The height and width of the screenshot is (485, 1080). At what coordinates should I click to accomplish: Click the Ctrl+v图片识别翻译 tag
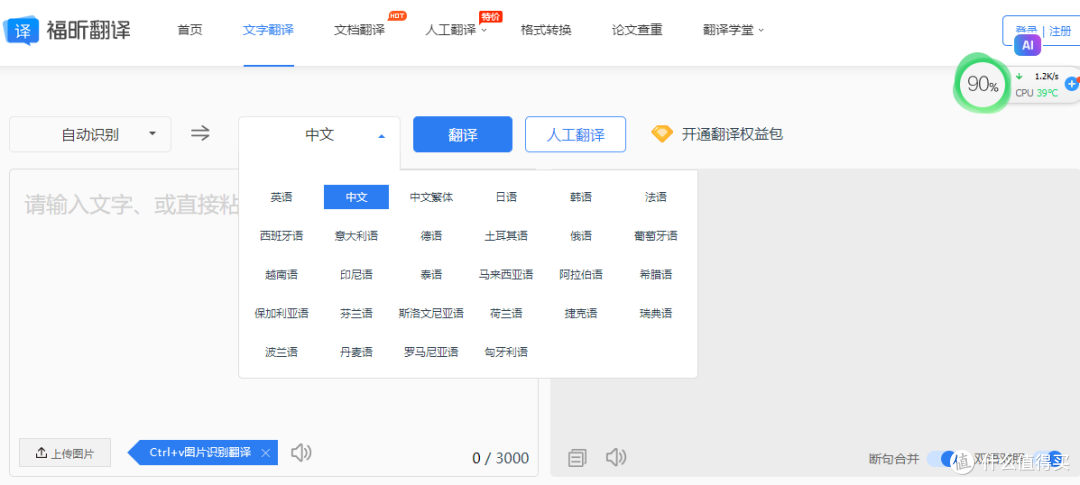pos(200,453)
